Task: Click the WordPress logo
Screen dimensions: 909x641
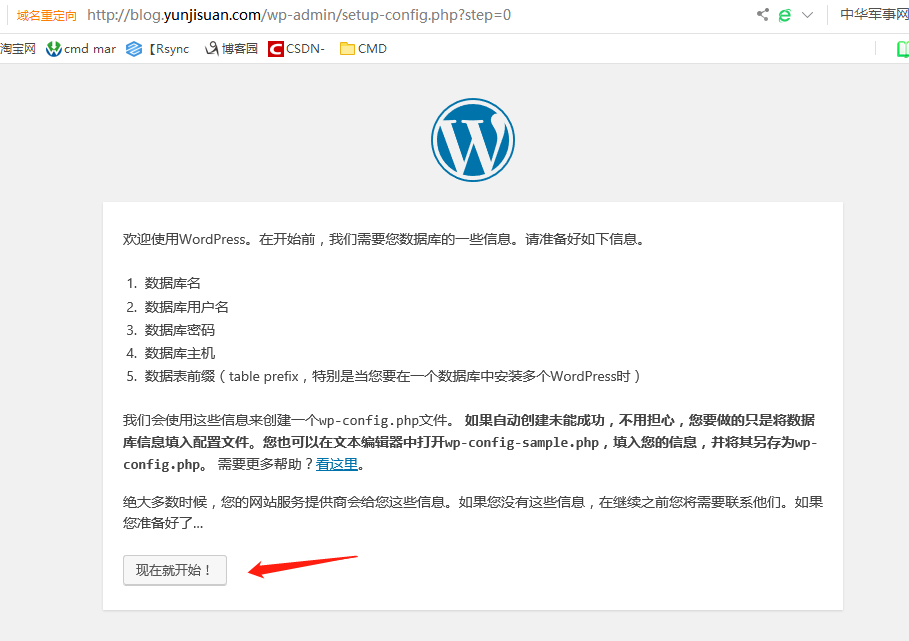Action: (472, 140)
